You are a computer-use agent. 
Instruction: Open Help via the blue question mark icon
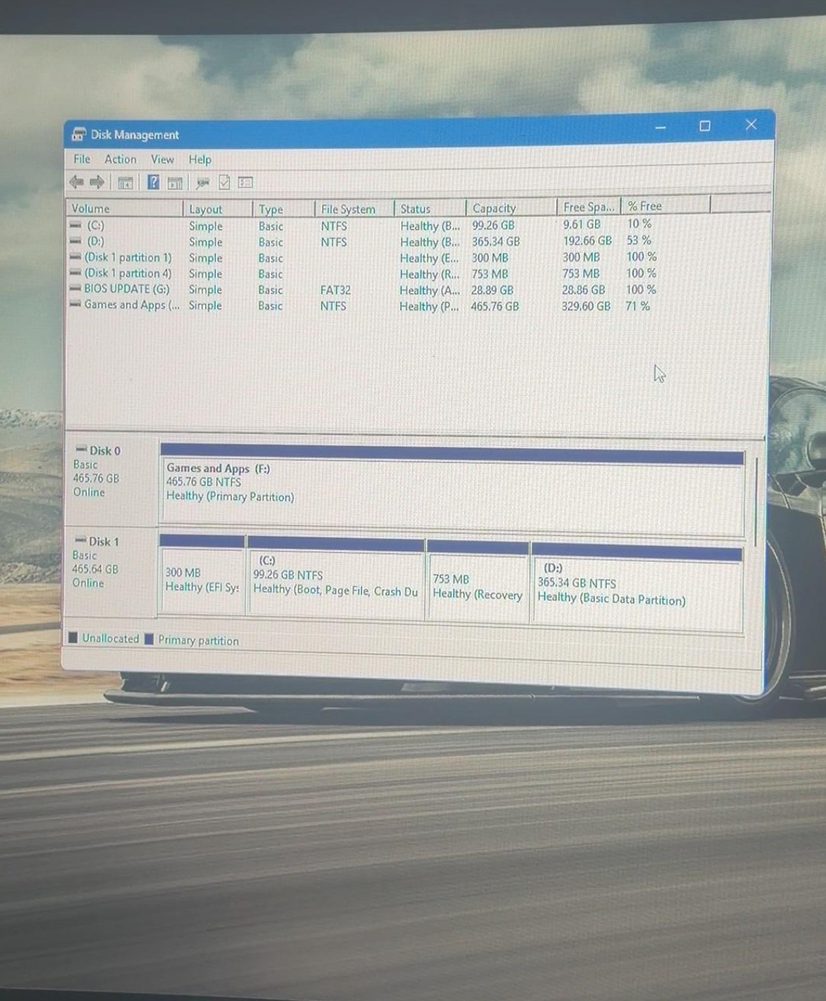[153, 183]
